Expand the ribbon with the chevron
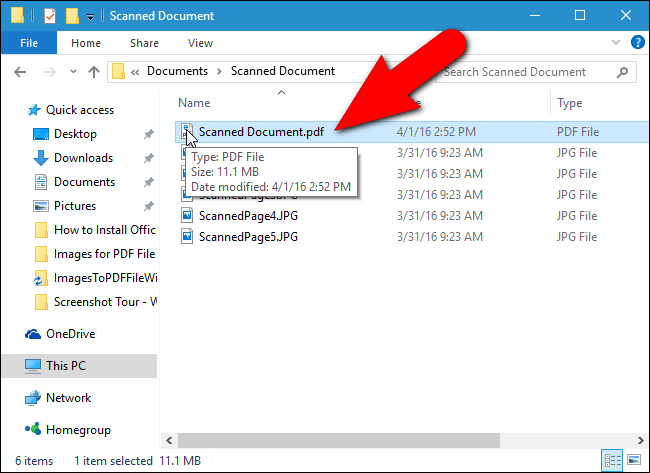Screen dimensions: 650x473 tap(616, 42)
